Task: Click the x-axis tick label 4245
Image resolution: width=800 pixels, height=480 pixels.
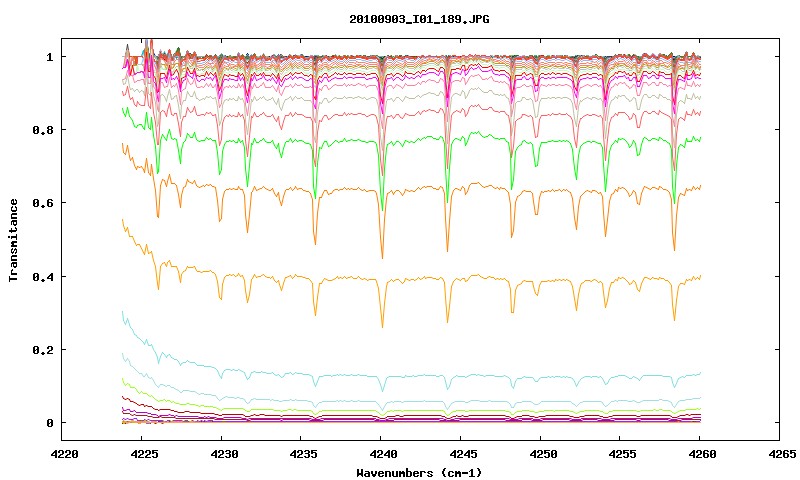Action: pos(463,454)
